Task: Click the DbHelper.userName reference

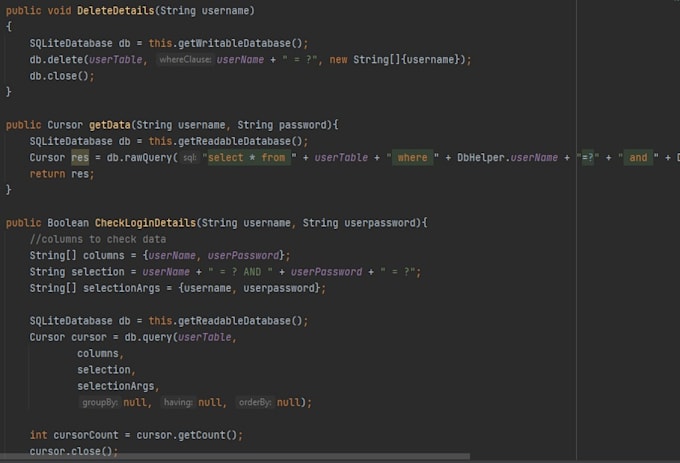Action: (507, 157)
